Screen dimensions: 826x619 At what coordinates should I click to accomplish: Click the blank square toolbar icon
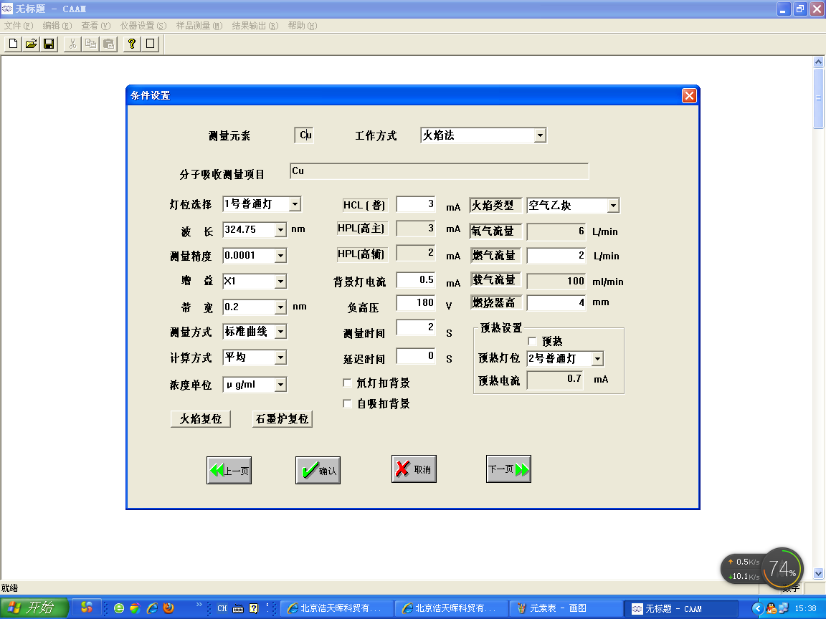pos(150,44)
